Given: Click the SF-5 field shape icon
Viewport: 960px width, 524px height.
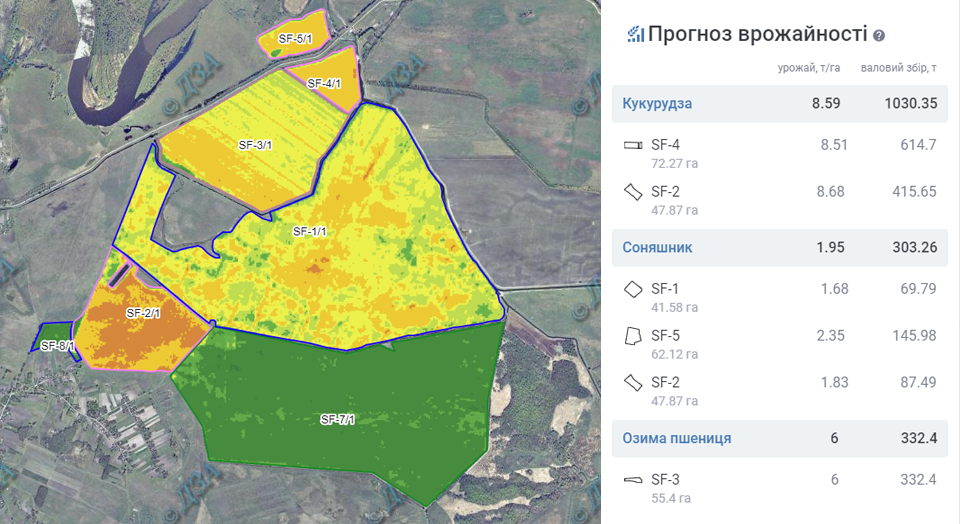Looking at the screenshot, I should tap(632, 336).
